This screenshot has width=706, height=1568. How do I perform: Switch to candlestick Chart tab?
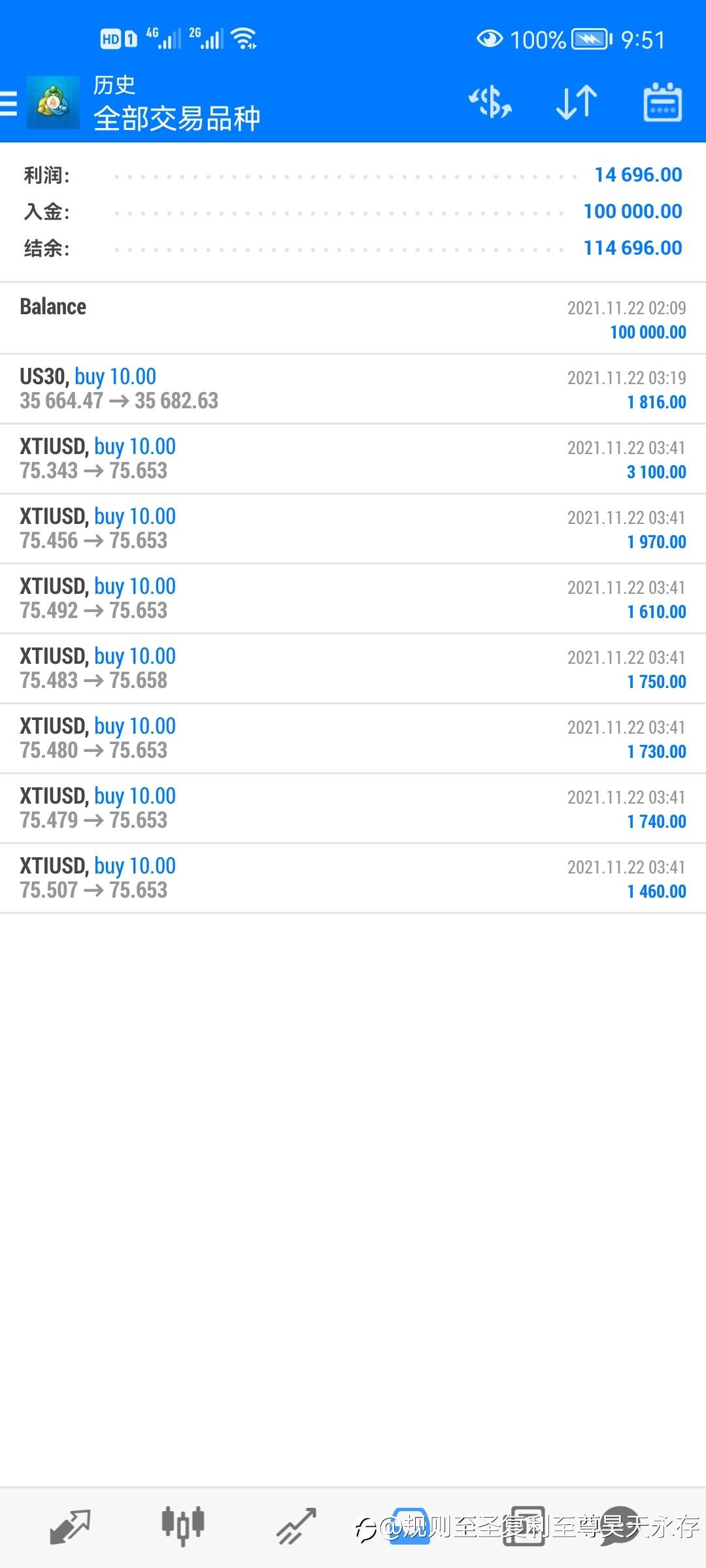pyautogui.click(x=183, y=1526)
